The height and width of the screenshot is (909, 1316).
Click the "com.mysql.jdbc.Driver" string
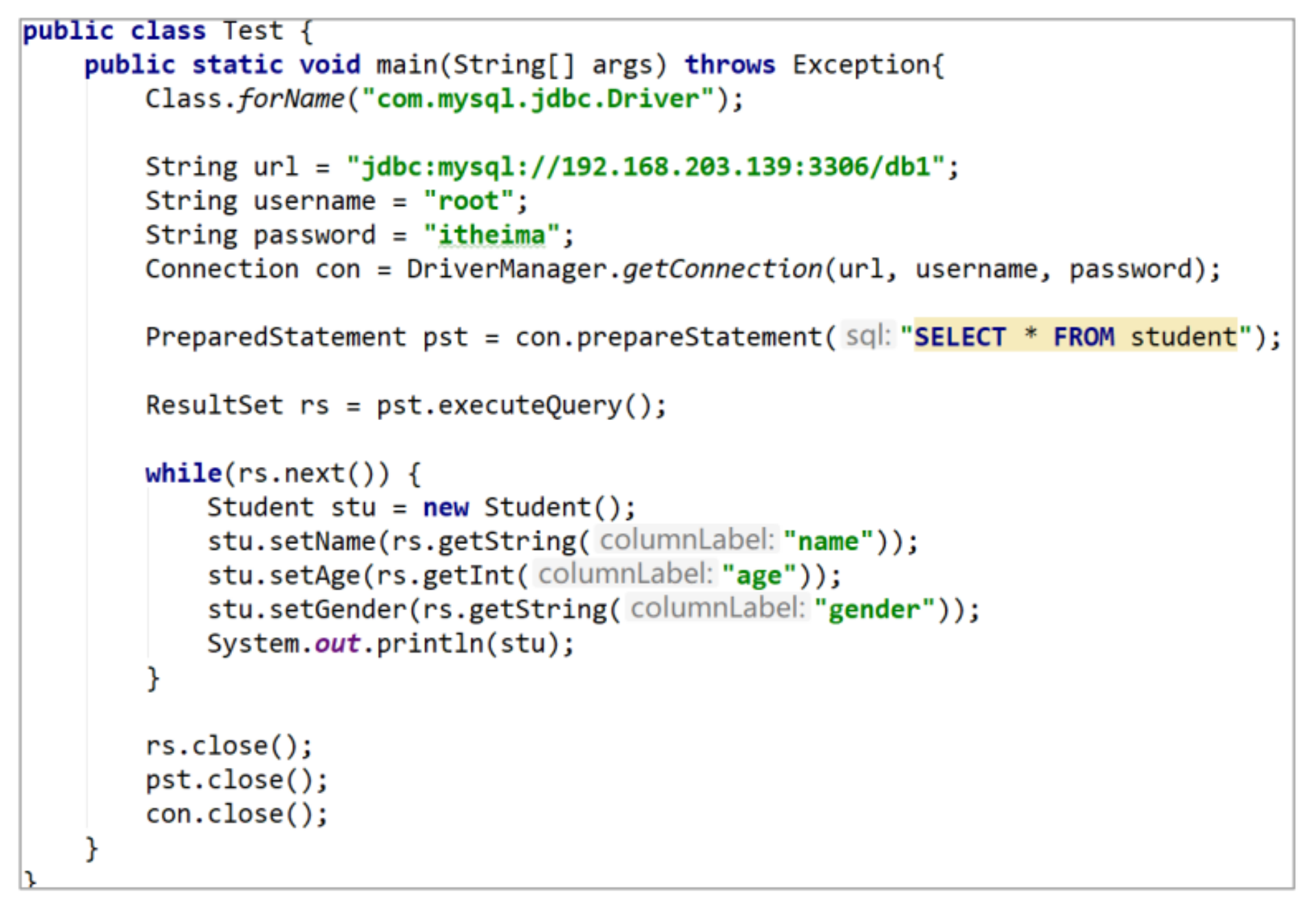[x=538, y=99]
